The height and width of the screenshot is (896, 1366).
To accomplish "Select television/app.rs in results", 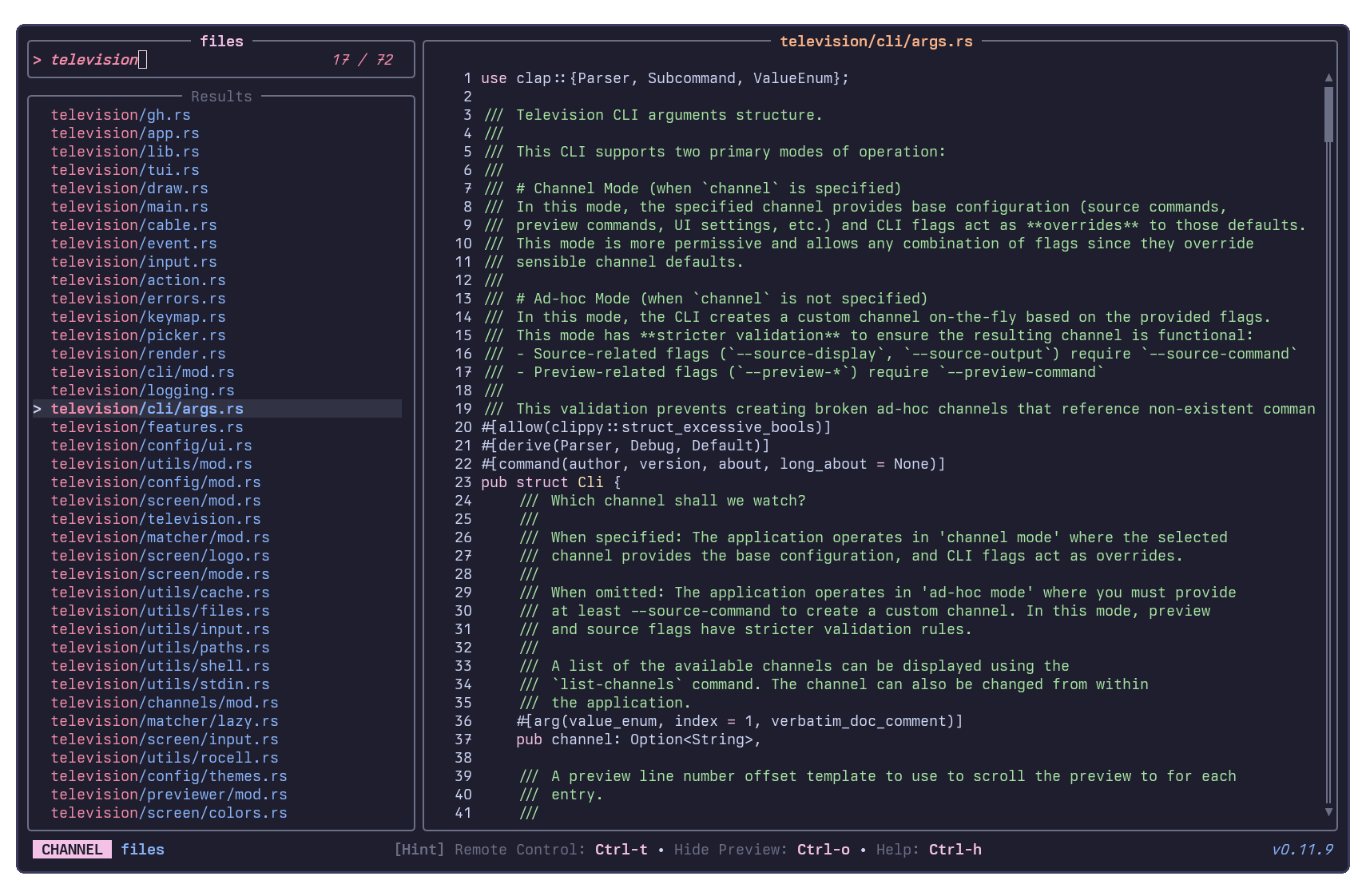I will (x=125, y=133).
